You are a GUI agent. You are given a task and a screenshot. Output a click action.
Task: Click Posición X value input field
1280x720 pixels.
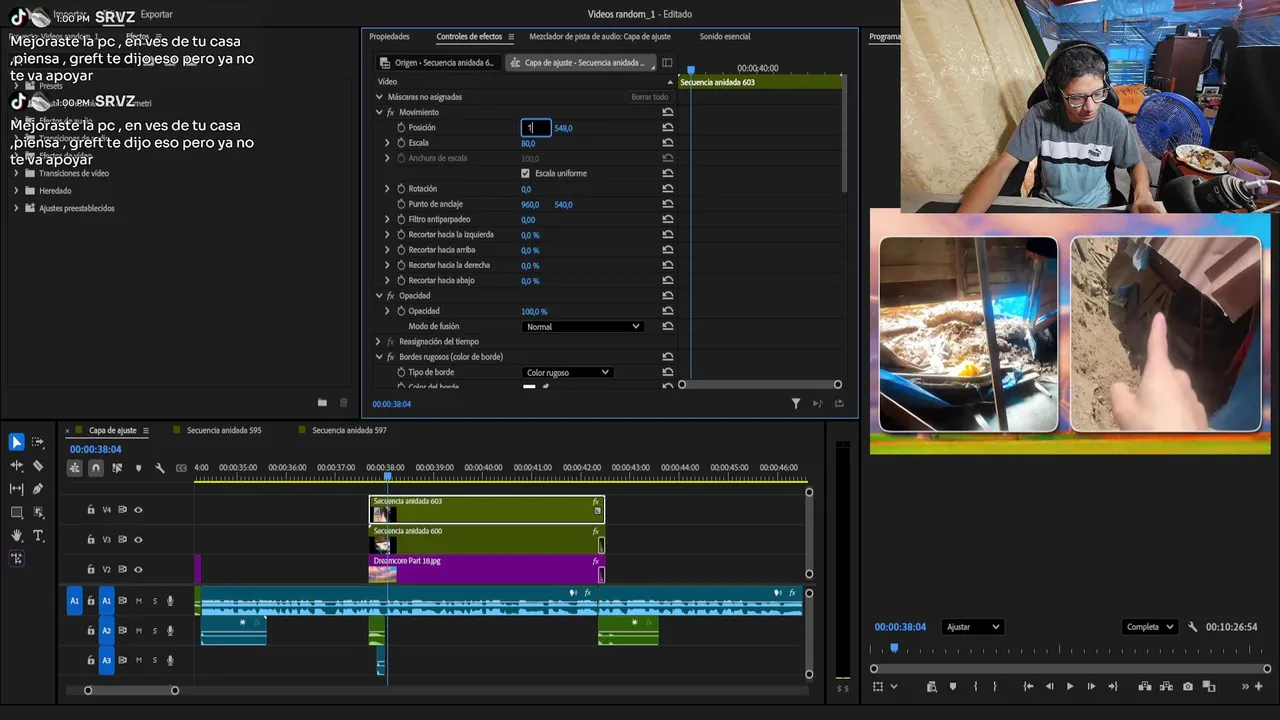536,128
